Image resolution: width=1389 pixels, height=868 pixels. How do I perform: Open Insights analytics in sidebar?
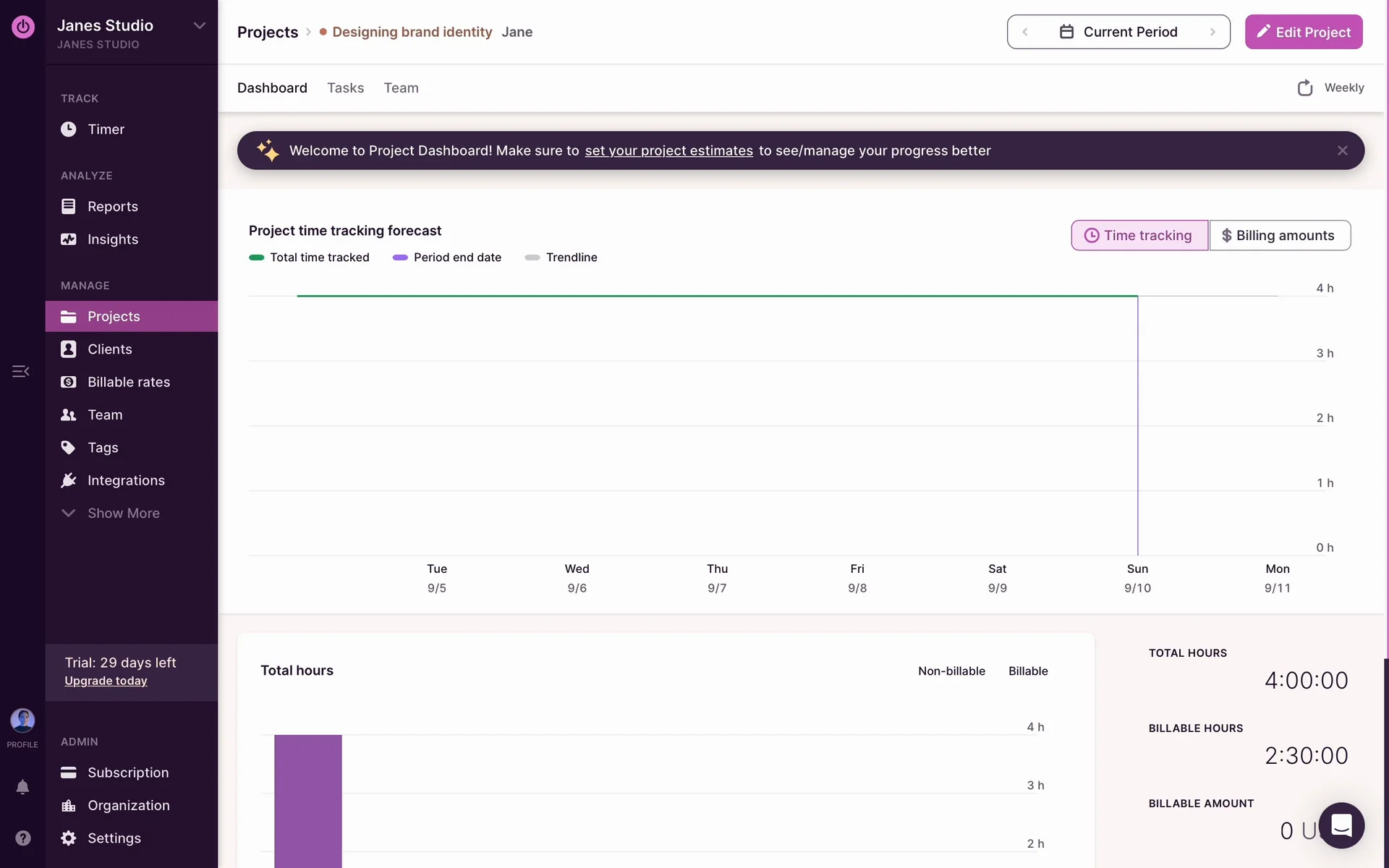pos(112,239)
